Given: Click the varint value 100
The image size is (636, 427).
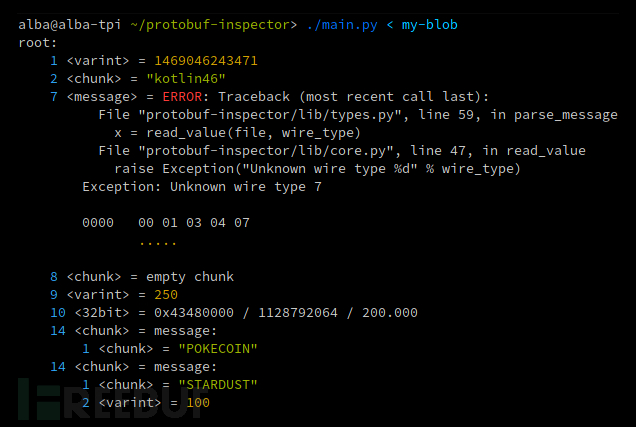Looking at the screenshot, I should [x=198, y=403].
